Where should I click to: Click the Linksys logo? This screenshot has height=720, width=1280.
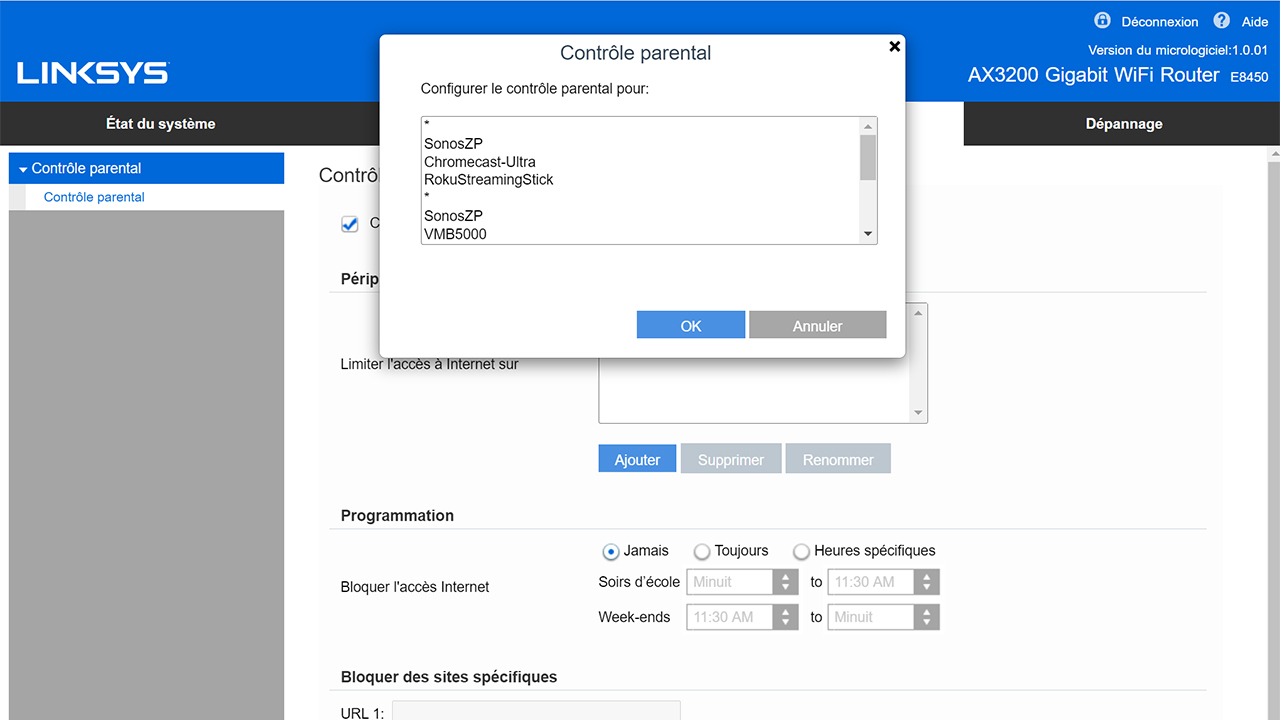93,73
